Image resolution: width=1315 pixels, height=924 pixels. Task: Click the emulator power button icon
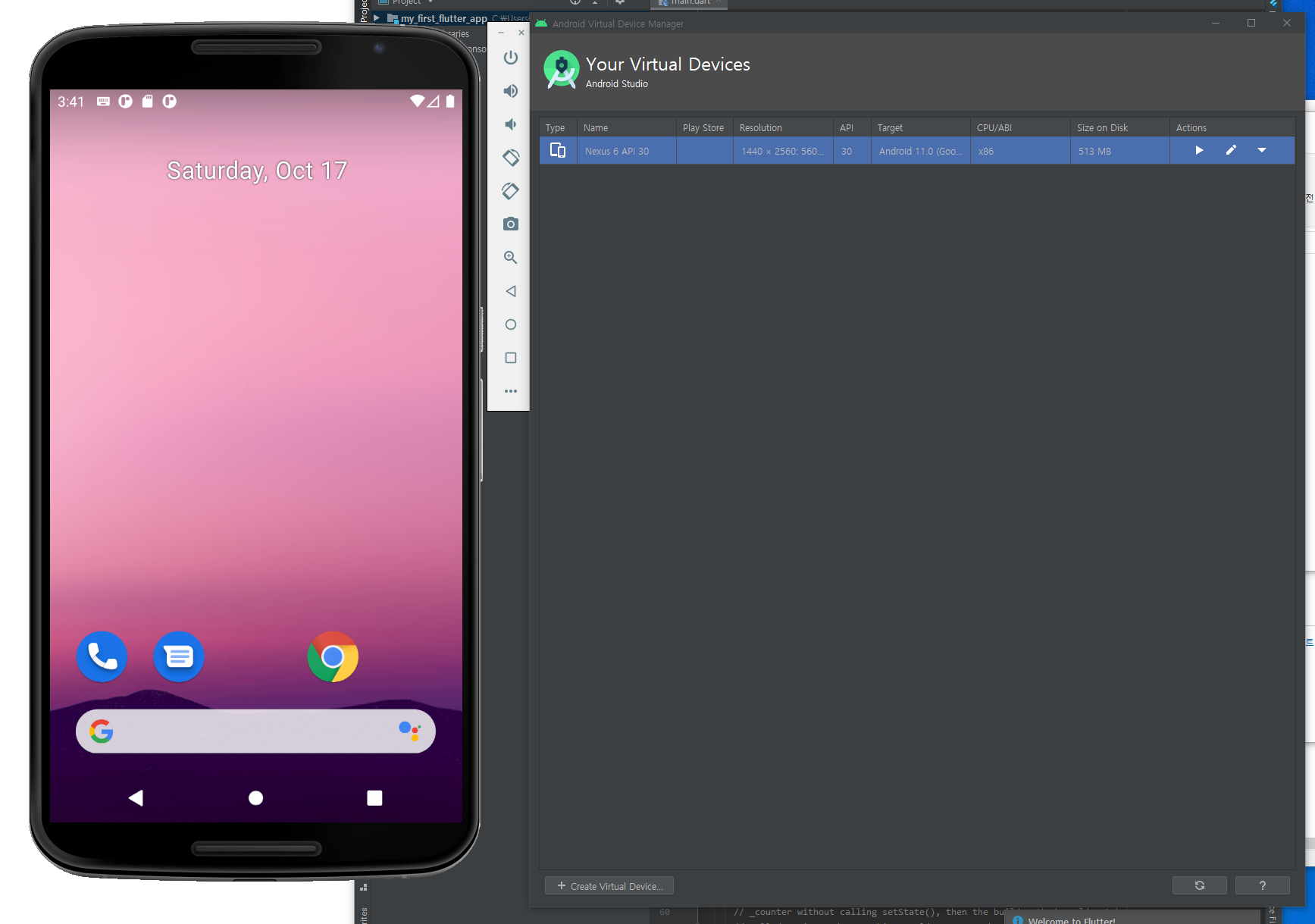(511, 58)
